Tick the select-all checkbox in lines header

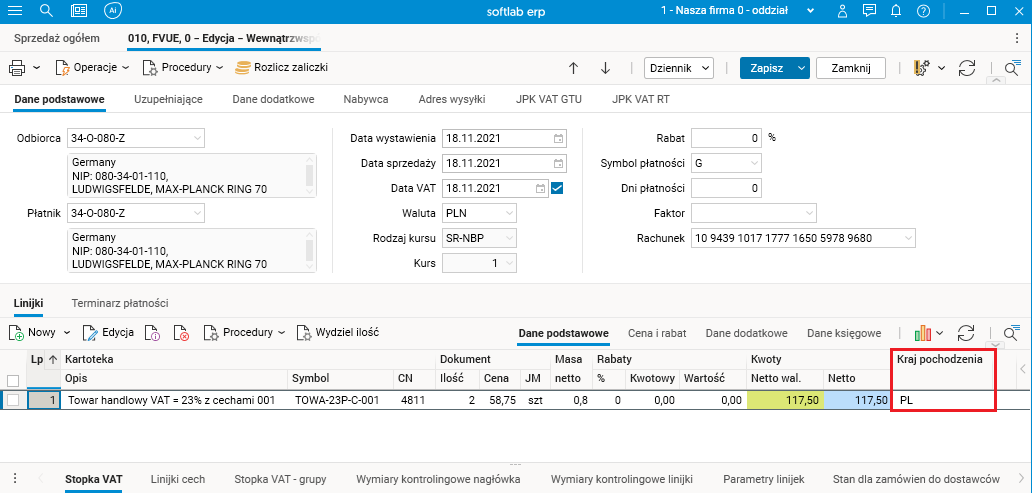13,380
